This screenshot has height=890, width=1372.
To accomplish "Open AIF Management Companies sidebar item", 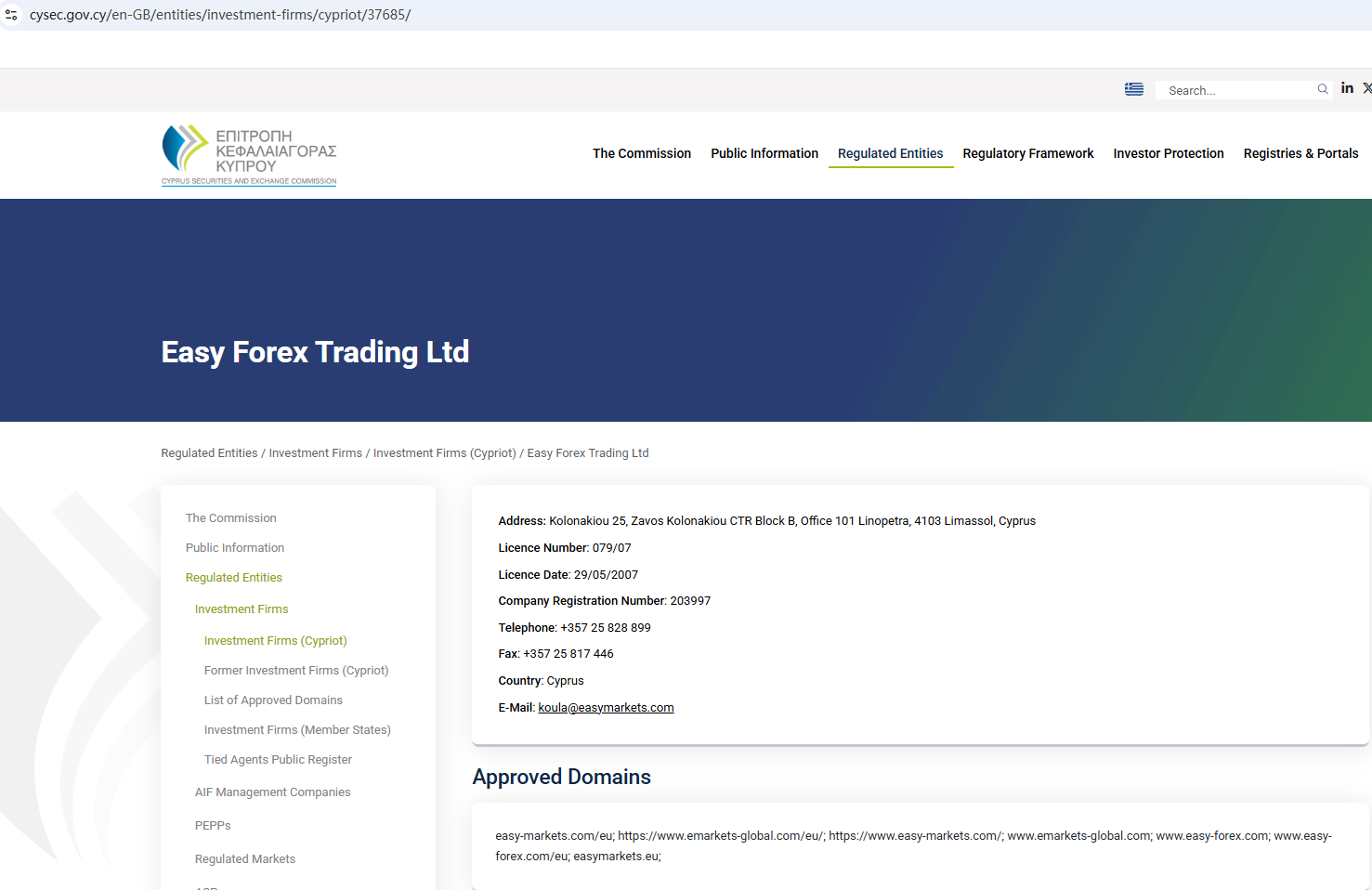I will point(272,792).
